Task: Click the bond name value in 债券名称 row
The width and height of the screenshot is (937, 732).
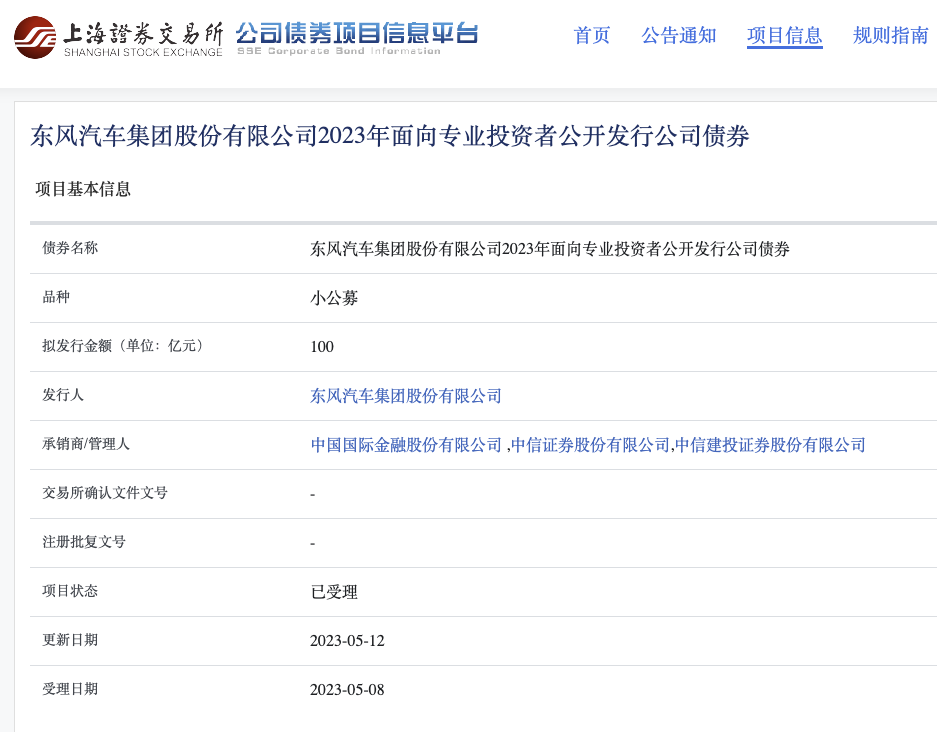Action: pos(550,249)
